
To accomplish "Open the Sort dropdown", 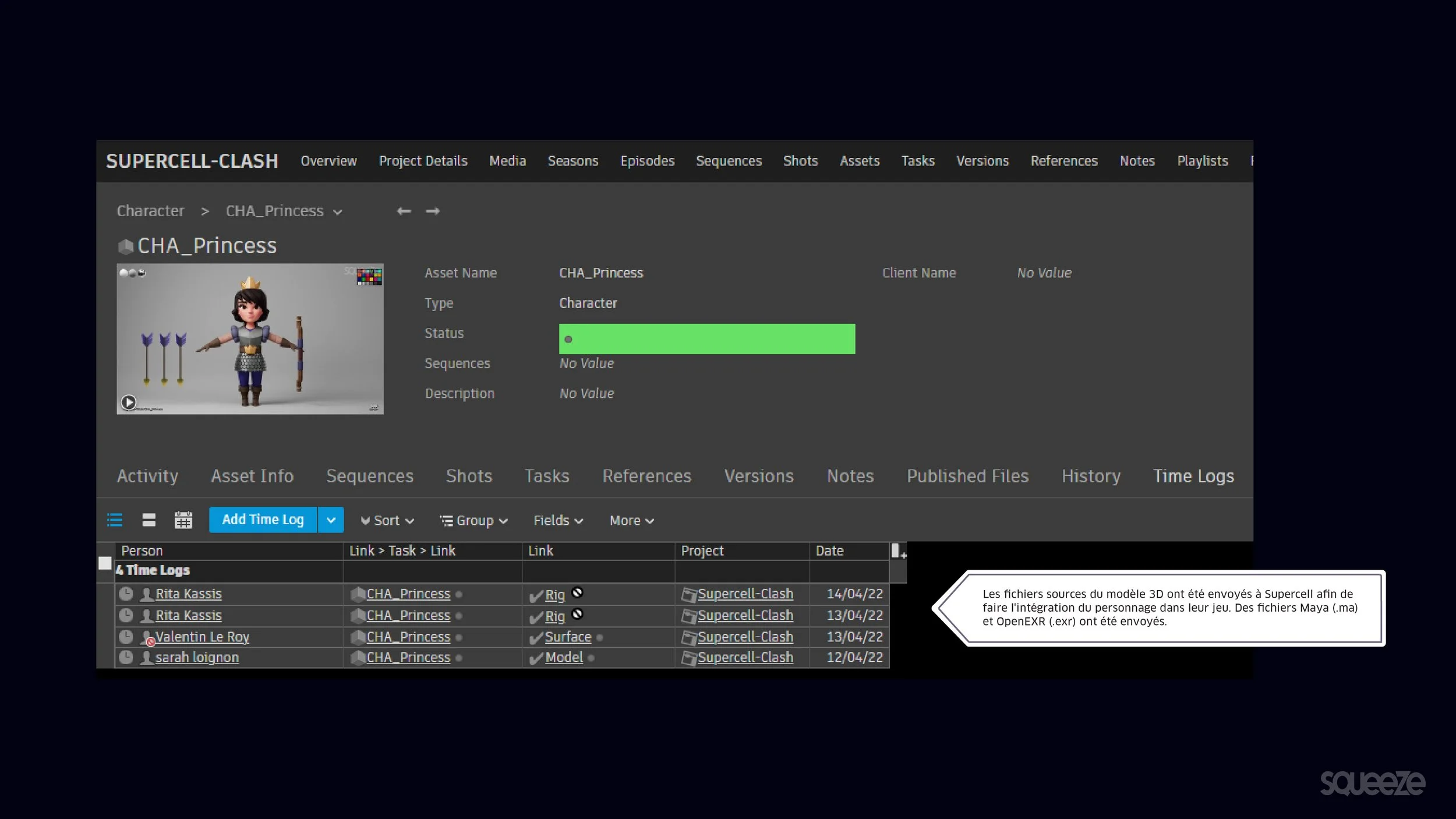I will tap(387, 520).
